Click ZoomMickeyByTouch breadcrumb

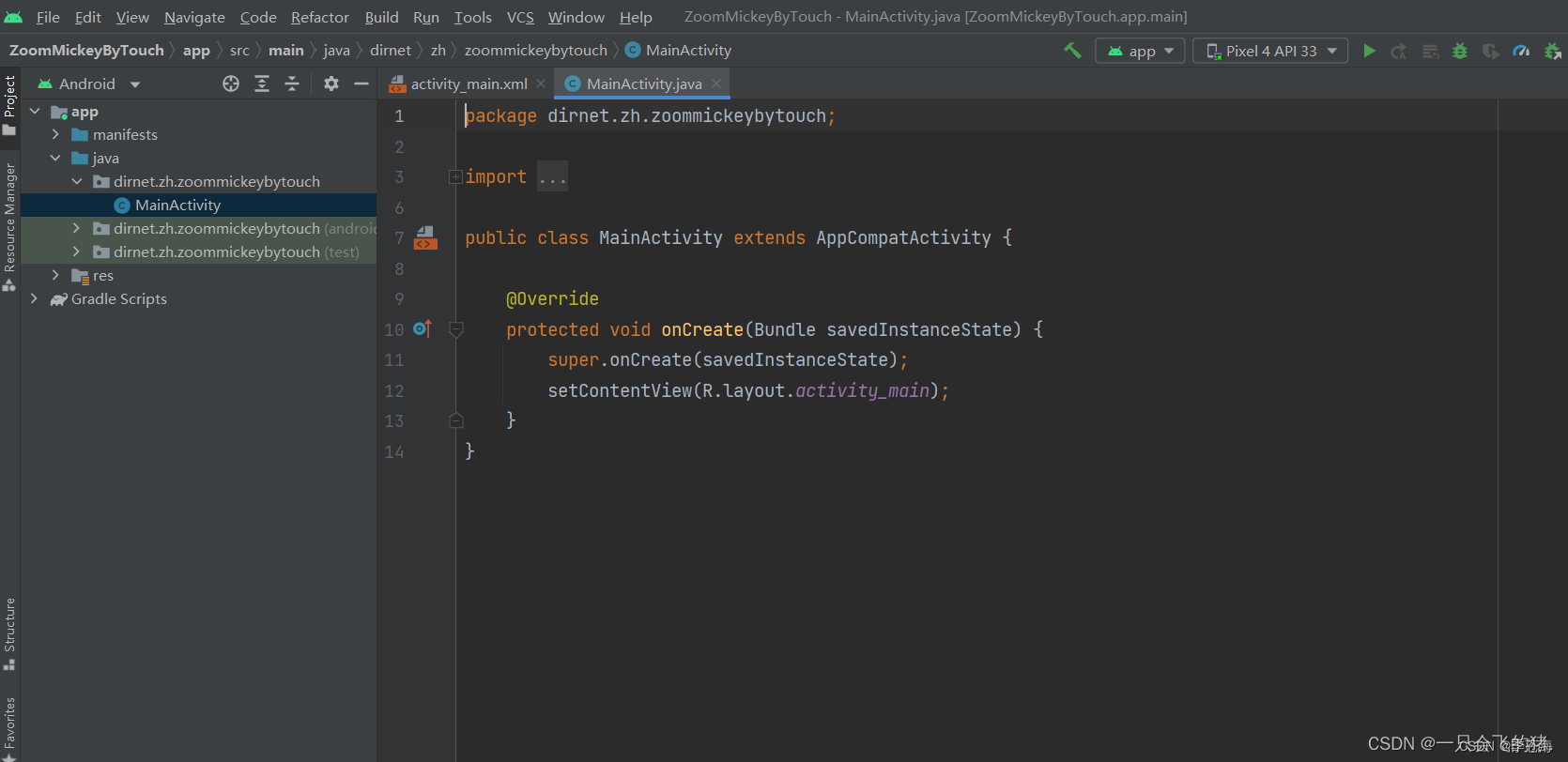click(86, 51)
